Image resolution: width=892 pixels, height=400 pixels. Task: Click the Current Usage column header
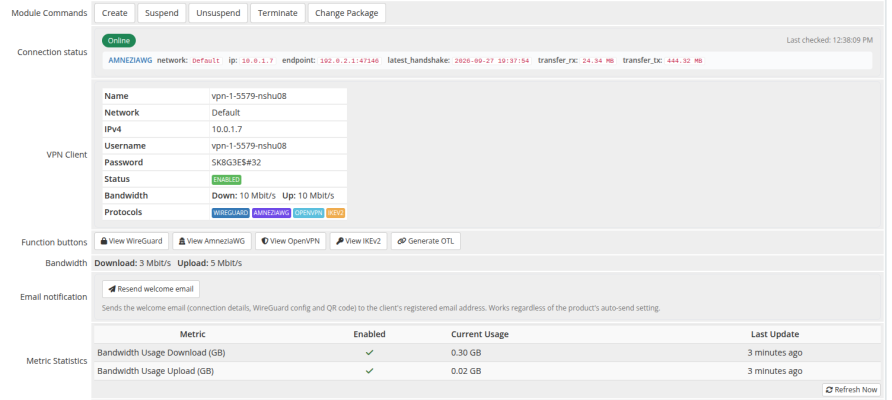(480, 334)
